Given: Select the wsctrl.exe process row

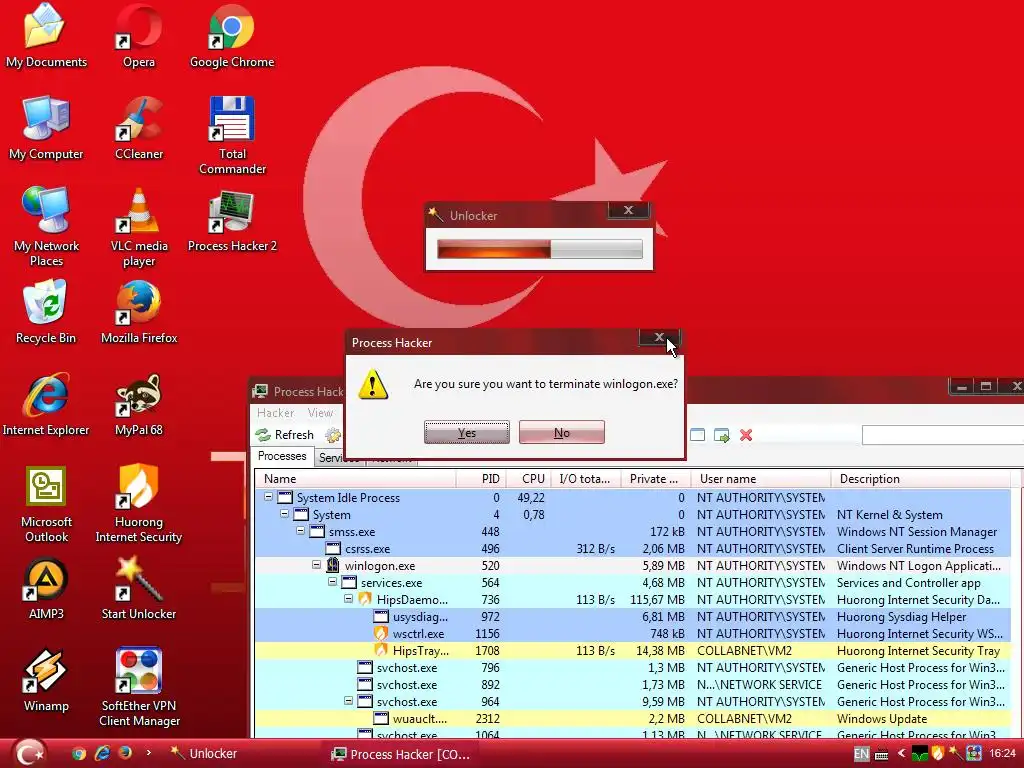Looking at the screenshot, I should [x=632, y=633].
